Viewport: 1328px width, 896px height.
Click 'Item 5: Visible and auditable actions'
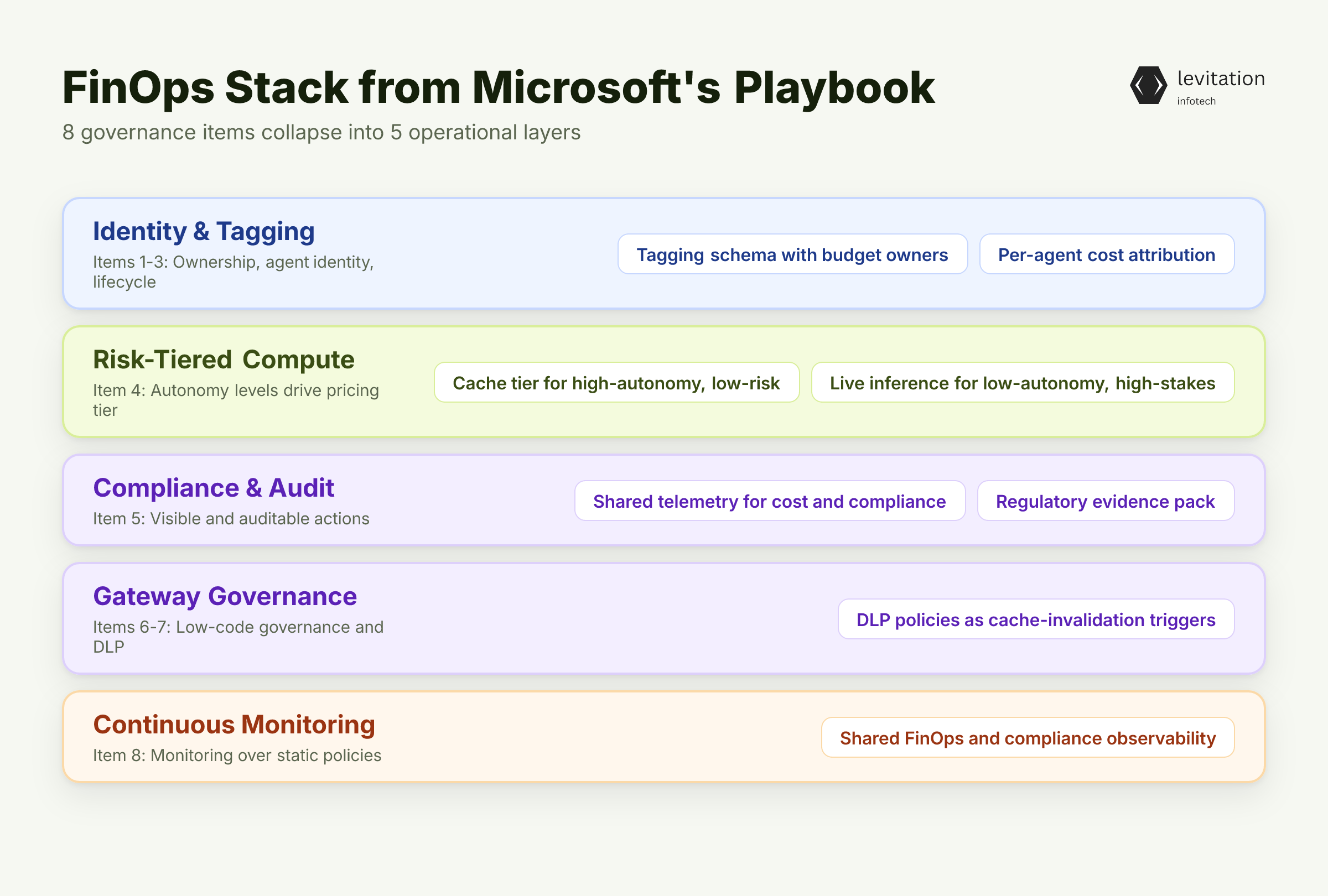(231, 519)
